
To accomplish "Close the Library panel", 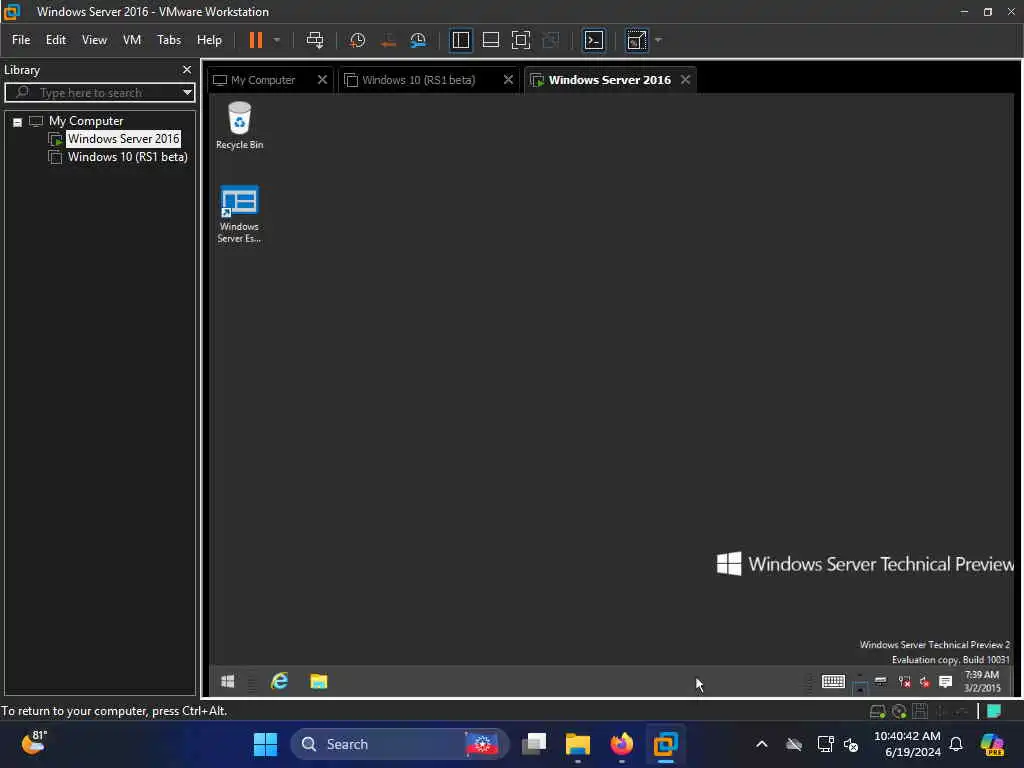I will (187, 69).
